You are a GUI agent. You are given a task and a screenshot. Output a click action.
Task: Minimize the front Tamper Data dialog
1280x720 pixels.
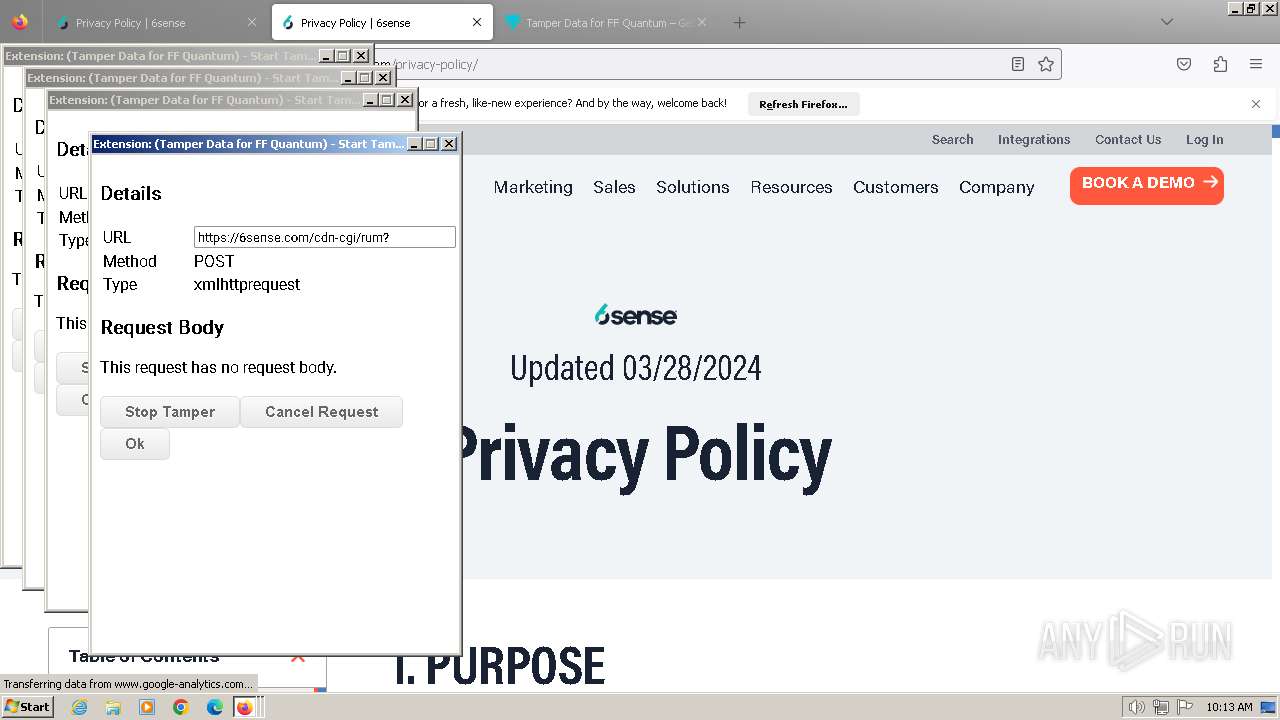(x=414, y=144)
